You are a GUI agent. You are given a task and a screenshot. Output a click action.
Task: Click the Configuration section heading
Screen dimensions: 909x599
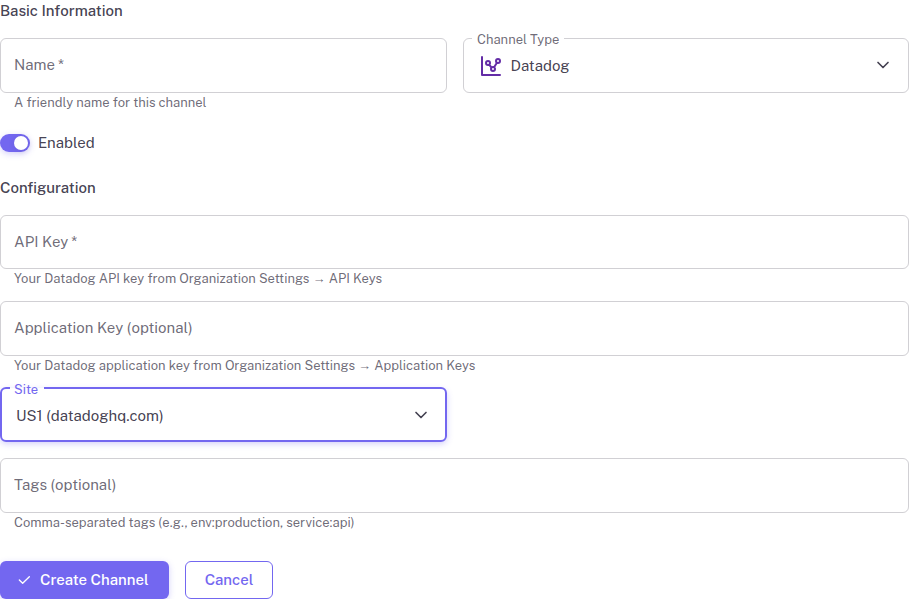coord(49,188)
